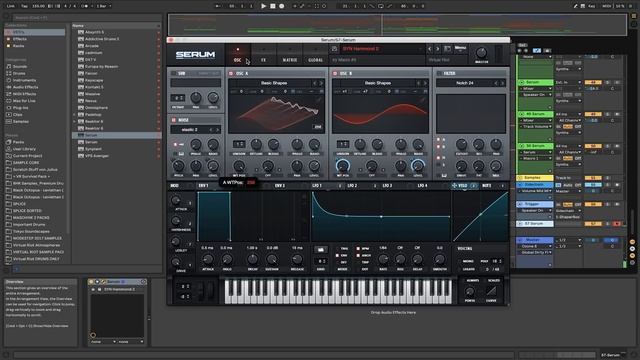The image size is (640, 360).
Task: Open the Notch 24 filter type menu
Action: (464, 83)
